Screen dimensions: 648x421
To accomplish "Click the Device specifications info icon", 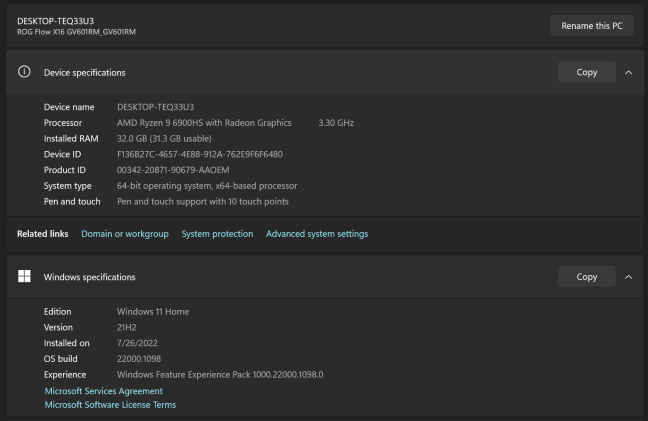I will (24, 72).
